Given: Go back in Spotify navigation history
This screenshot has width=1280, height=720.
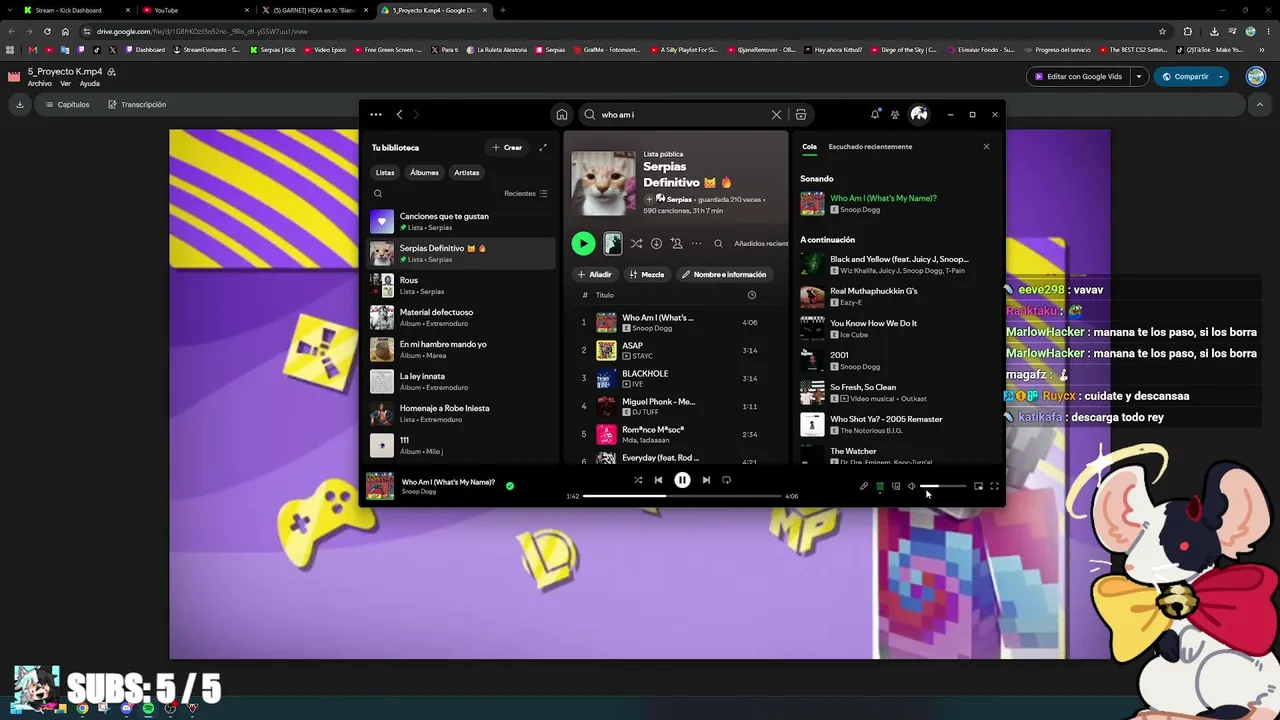Looking at the screenshot, I should (x=399, y=115).
